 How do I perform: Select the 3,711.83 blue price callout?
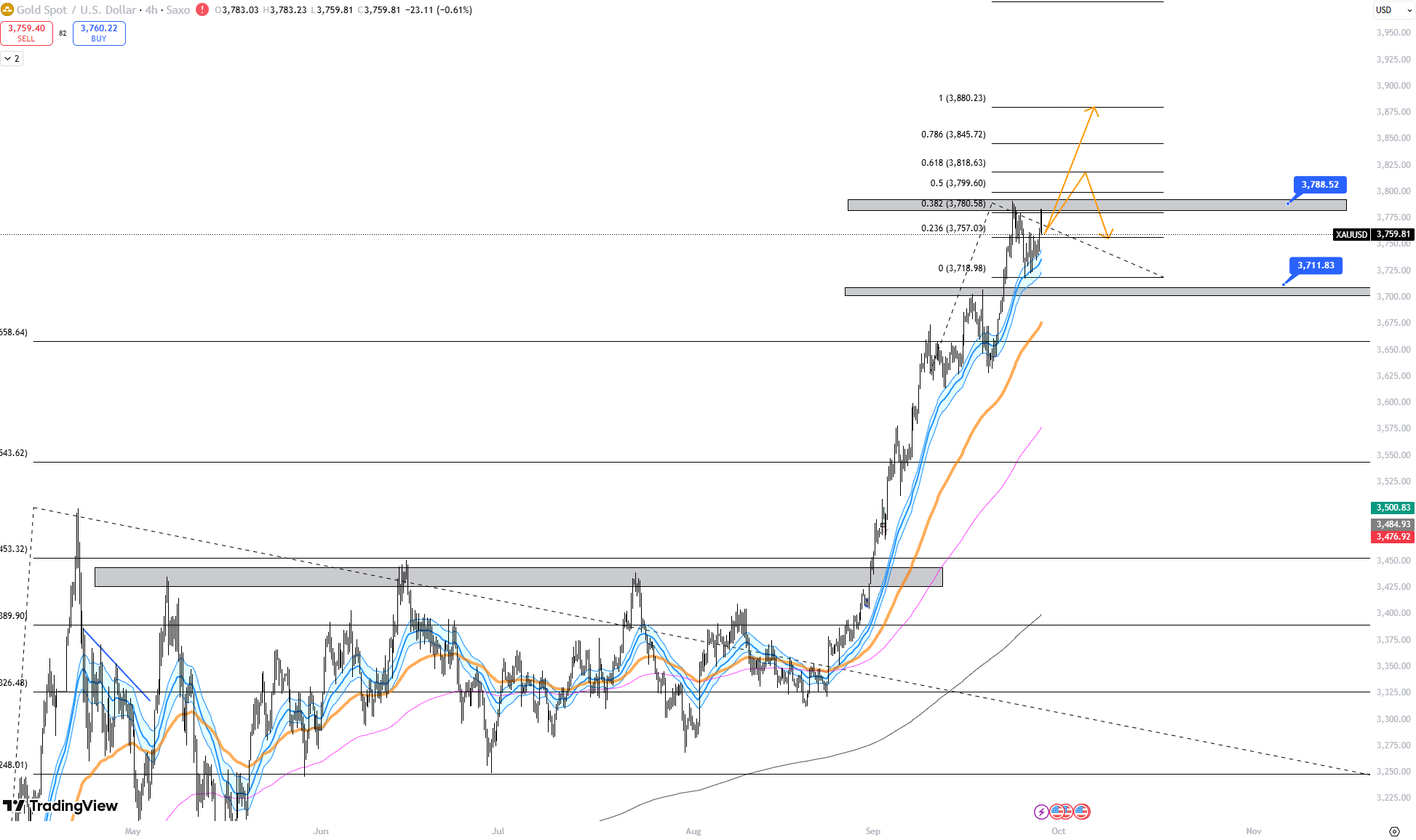point(1316,265)
